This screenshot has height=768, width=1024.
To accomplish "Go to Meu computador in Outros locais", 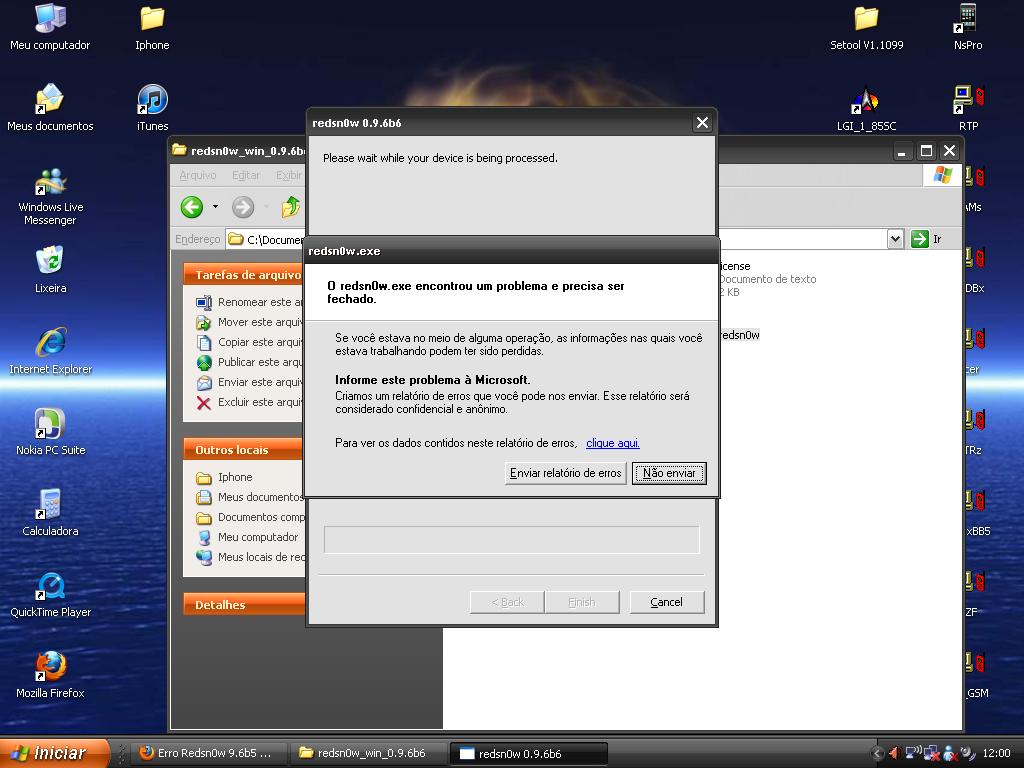I will [x=248, y=537].
